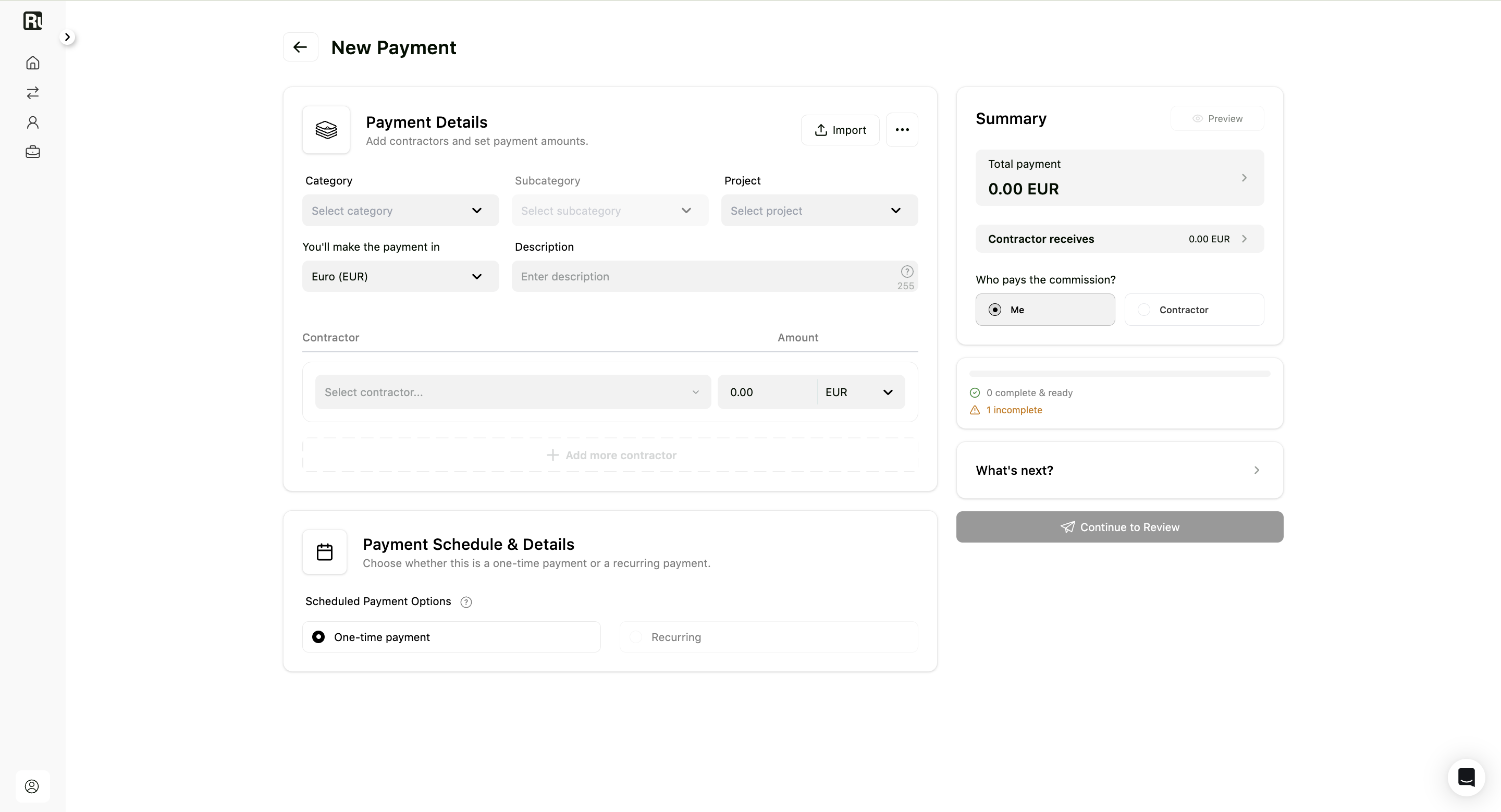The height and width of the screenshot is (812, 1501).
Task: Open the three-dots more options menu
Action: point(902,130)
